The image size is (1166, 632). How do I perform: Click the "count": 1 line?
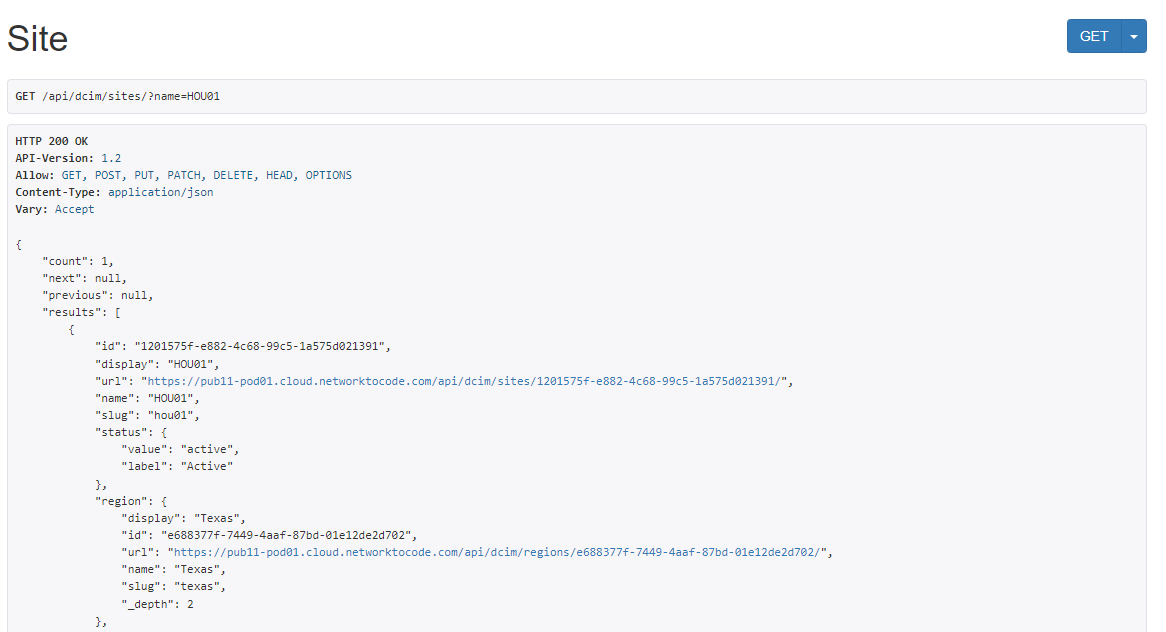78,261
